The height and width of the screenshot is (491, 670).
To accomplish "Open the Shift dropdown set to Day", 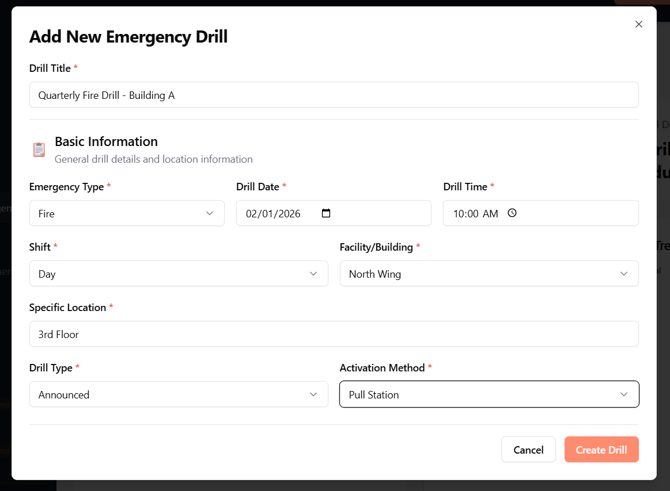I will coord(178,274).
